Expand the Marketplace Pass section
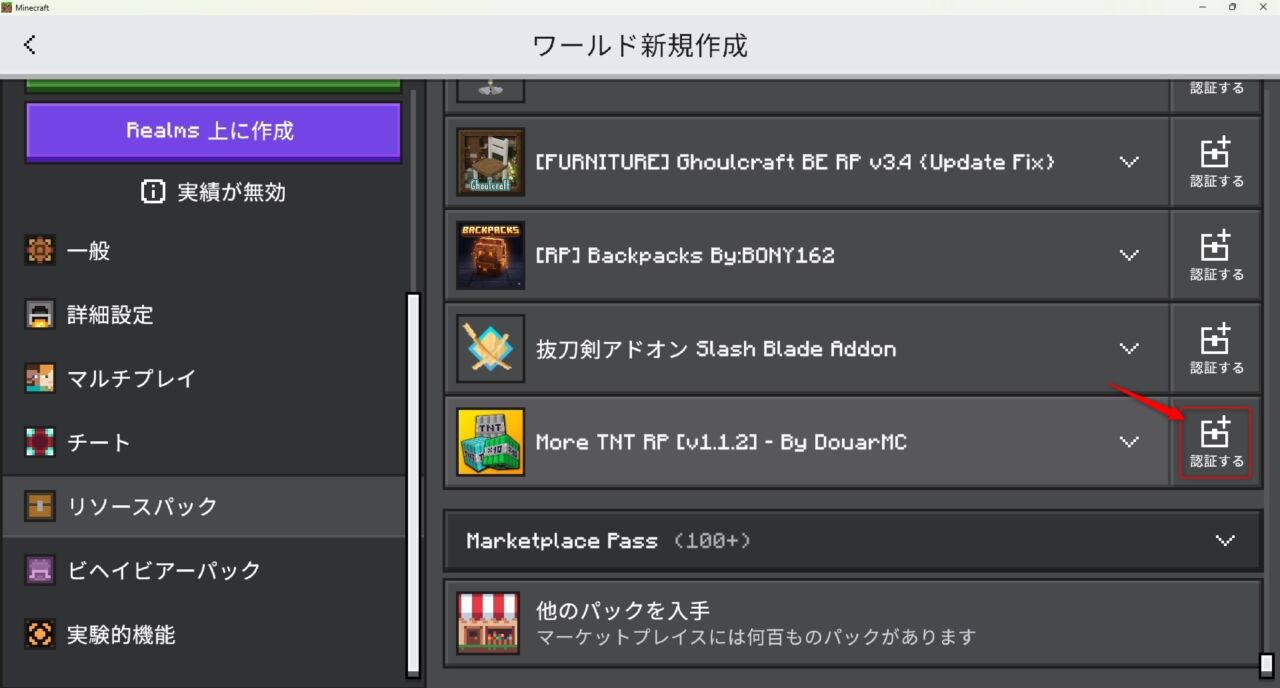The height and width of the screenshot is (688, 1280). (x=853, y=541)
